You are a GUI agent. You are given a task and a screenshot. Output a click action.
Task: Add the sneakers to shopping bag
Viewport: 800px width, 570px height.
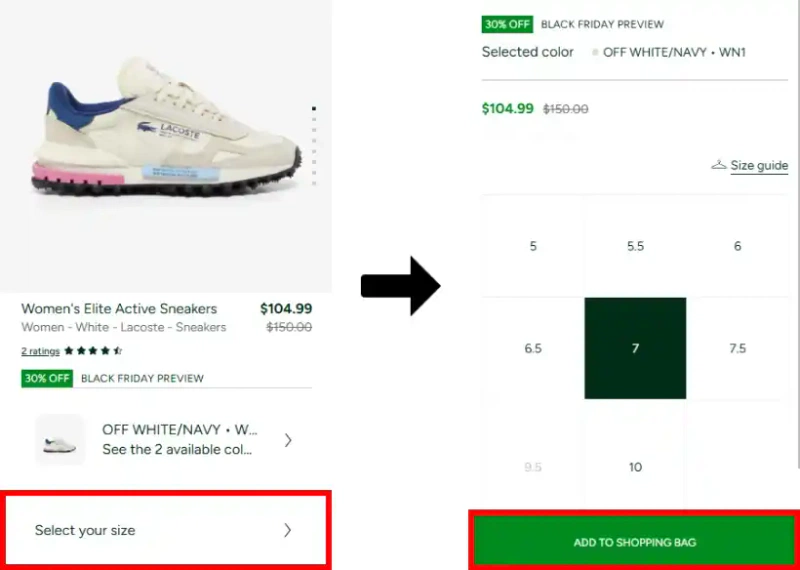pos(635,542)
